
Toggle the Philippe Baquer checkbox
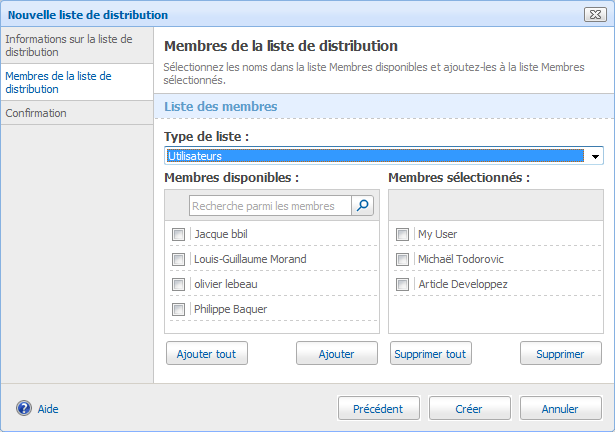coord(179,309)
